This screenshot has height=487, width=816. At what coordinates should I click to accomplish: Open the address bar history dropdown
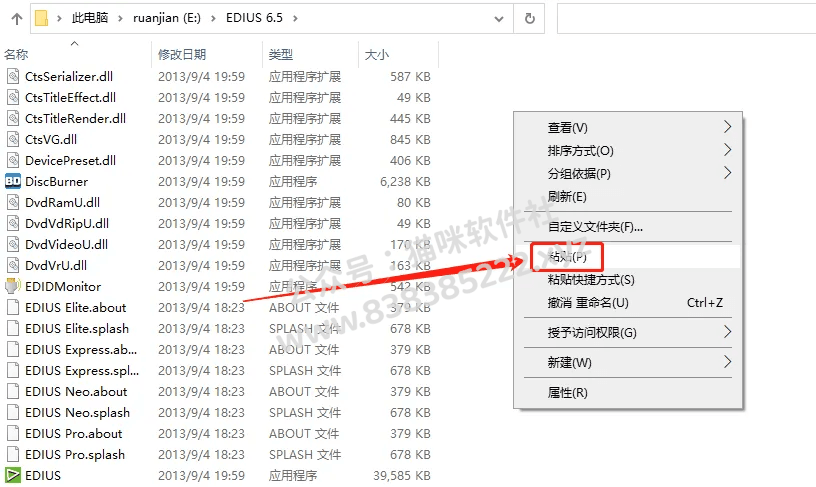pos(499,19)
